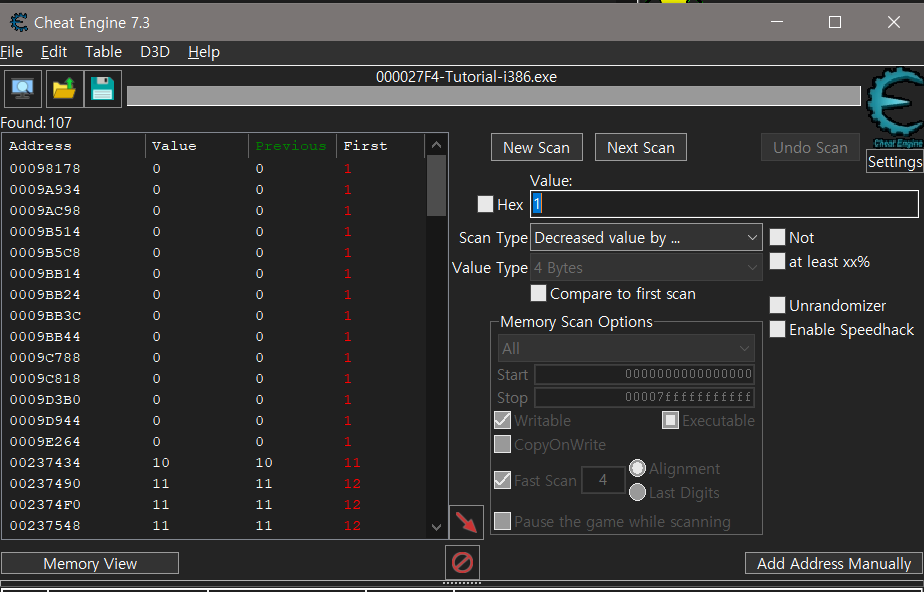Save cheat table floppy disk icon
The height and width of the screenshot is (592, 924).
(x=103, y=89)
